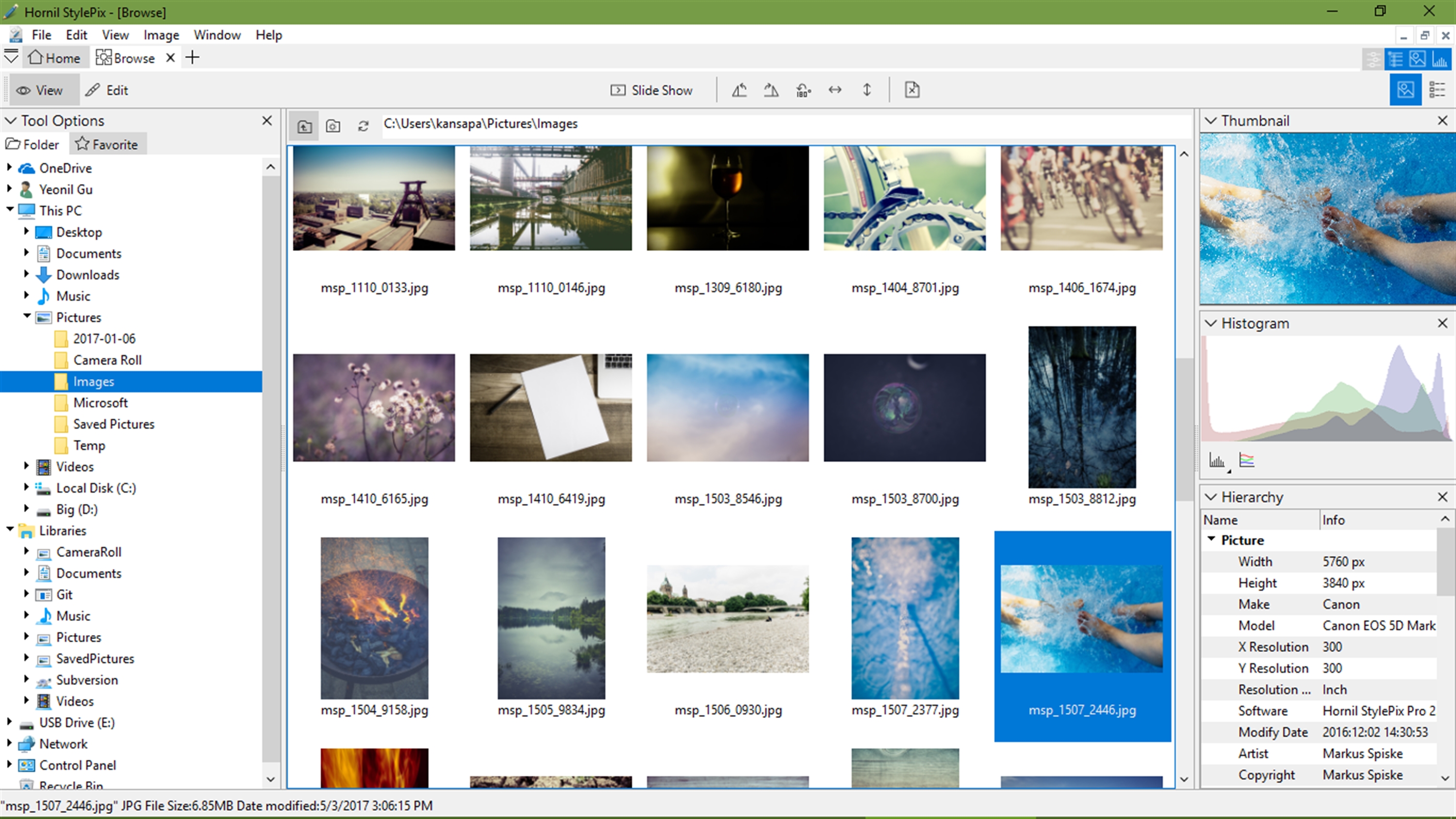Select the msp_1504_9158.jpg fire thumbnail
This screenshot has width=1456, height=819.
(x=374, y=618)
